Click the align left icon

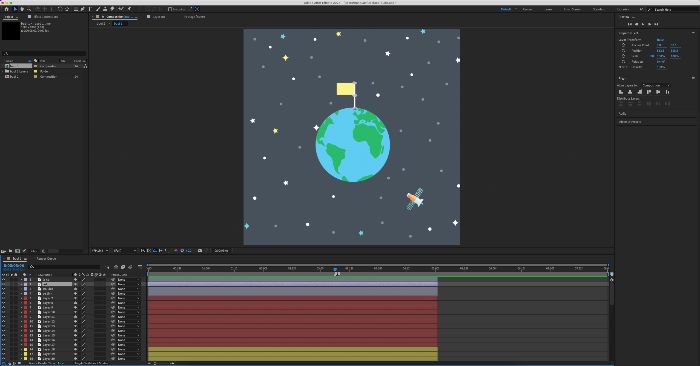pos(621,92)
